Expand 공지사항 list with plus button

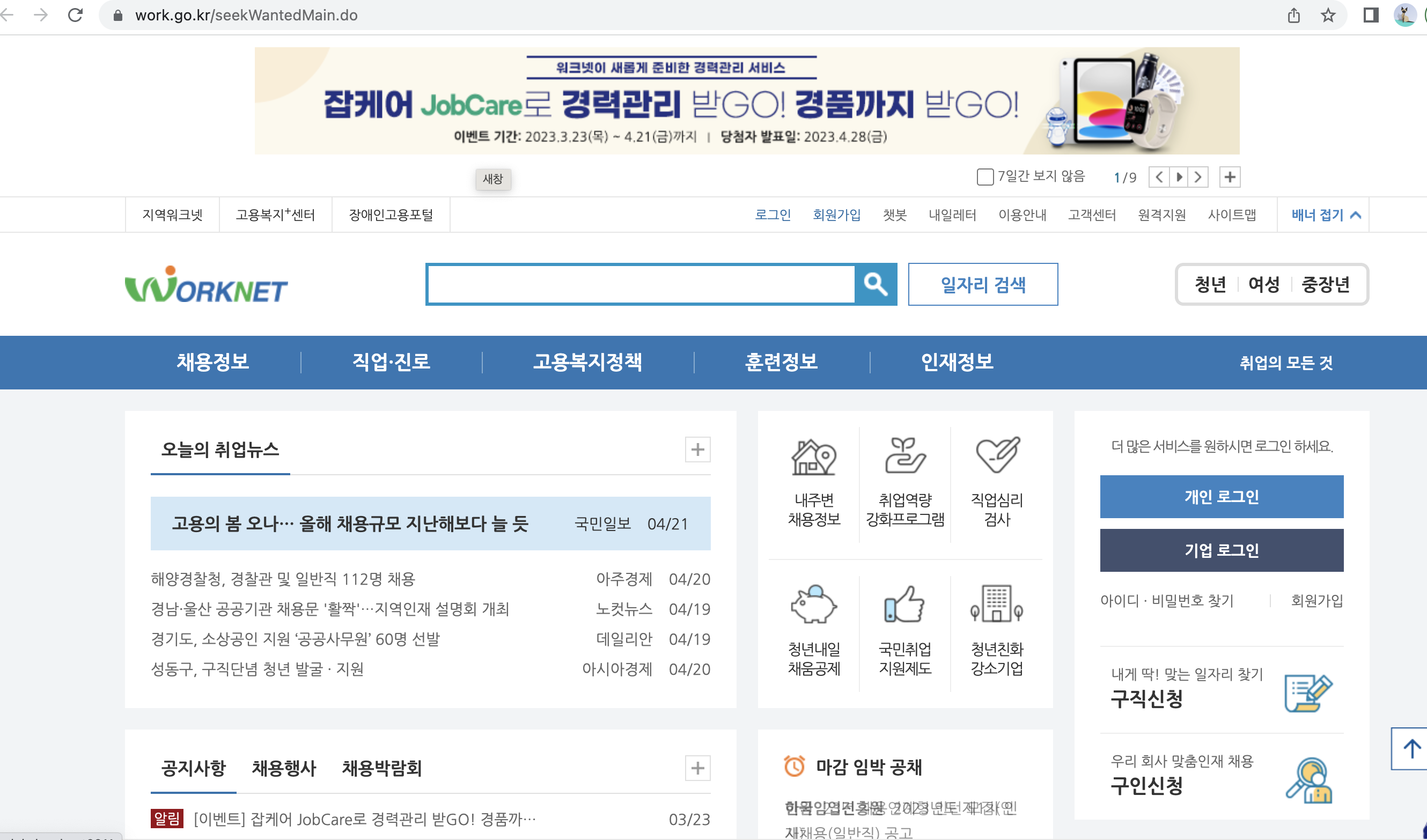click(x=697, y=768)
